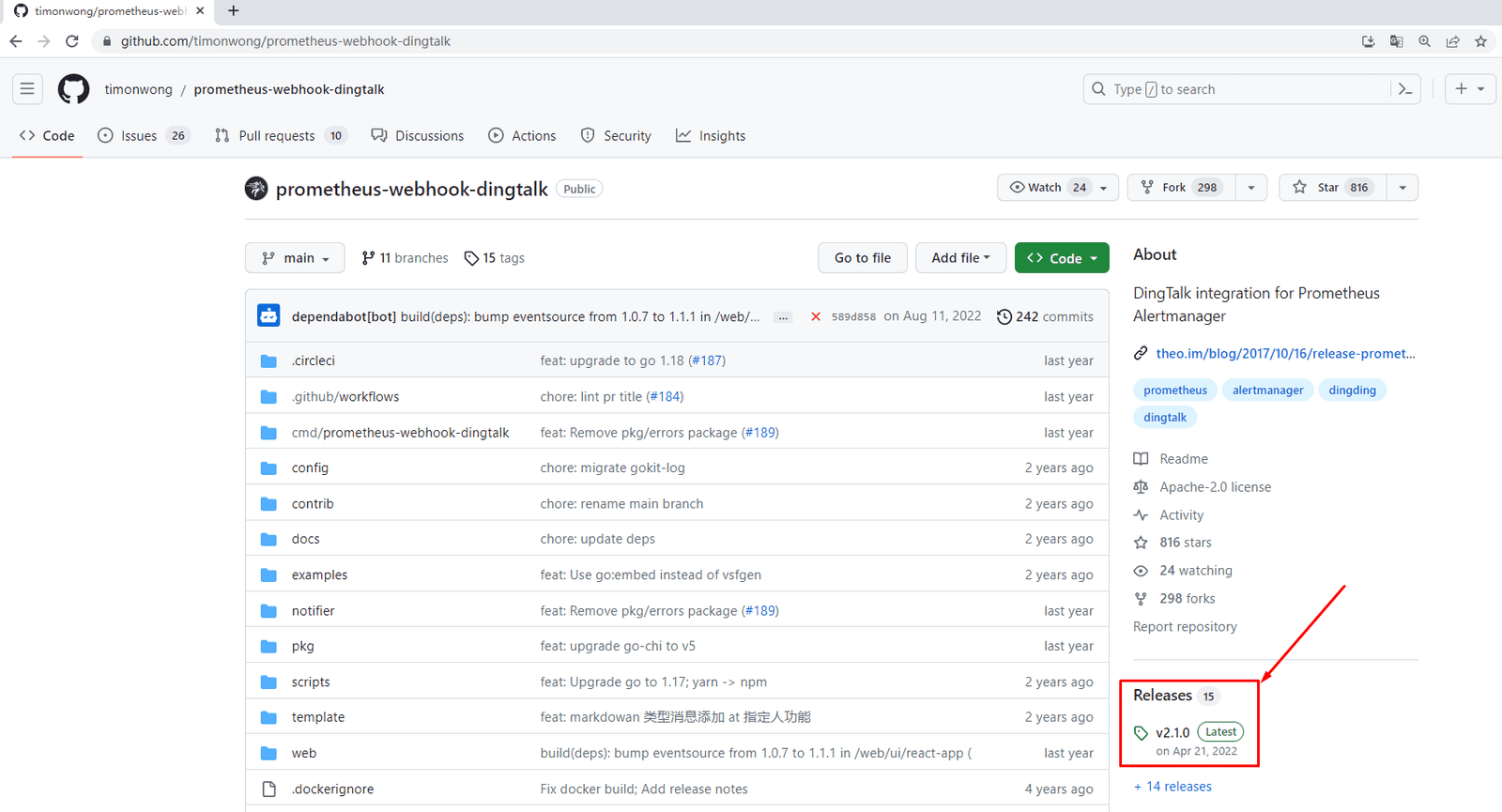Open the Watch options dropdown arrow
The width and height of the screenshot is (1502, 812).
(1104, 188)
